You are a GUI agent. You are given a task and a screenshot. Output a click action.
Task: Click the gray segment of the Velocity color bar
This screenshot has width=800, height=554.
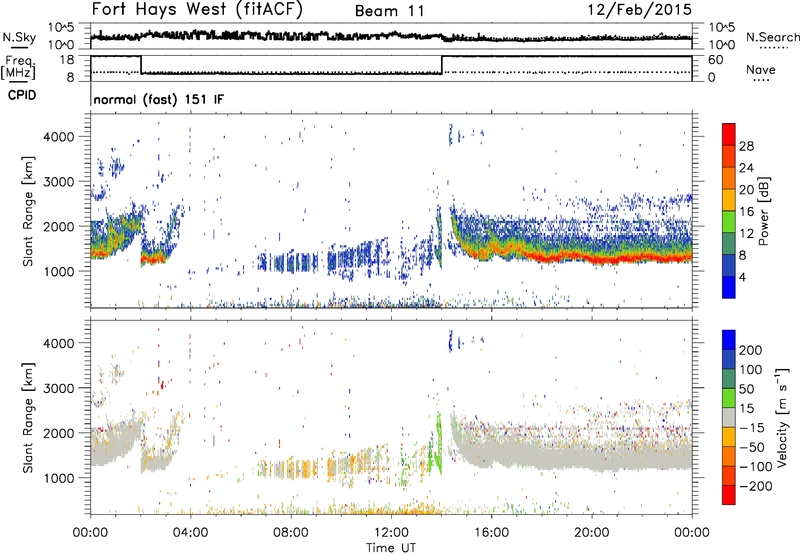click(x=729, y=417)
